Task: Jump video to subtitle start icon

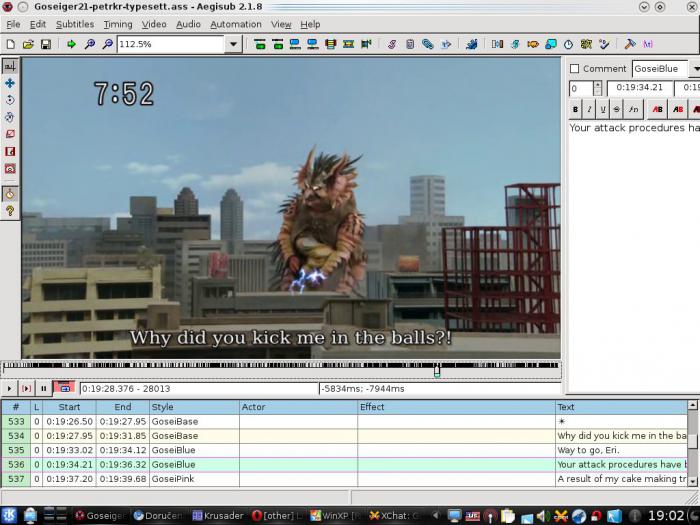Action: pyautogui.click(x=259, y=44)
